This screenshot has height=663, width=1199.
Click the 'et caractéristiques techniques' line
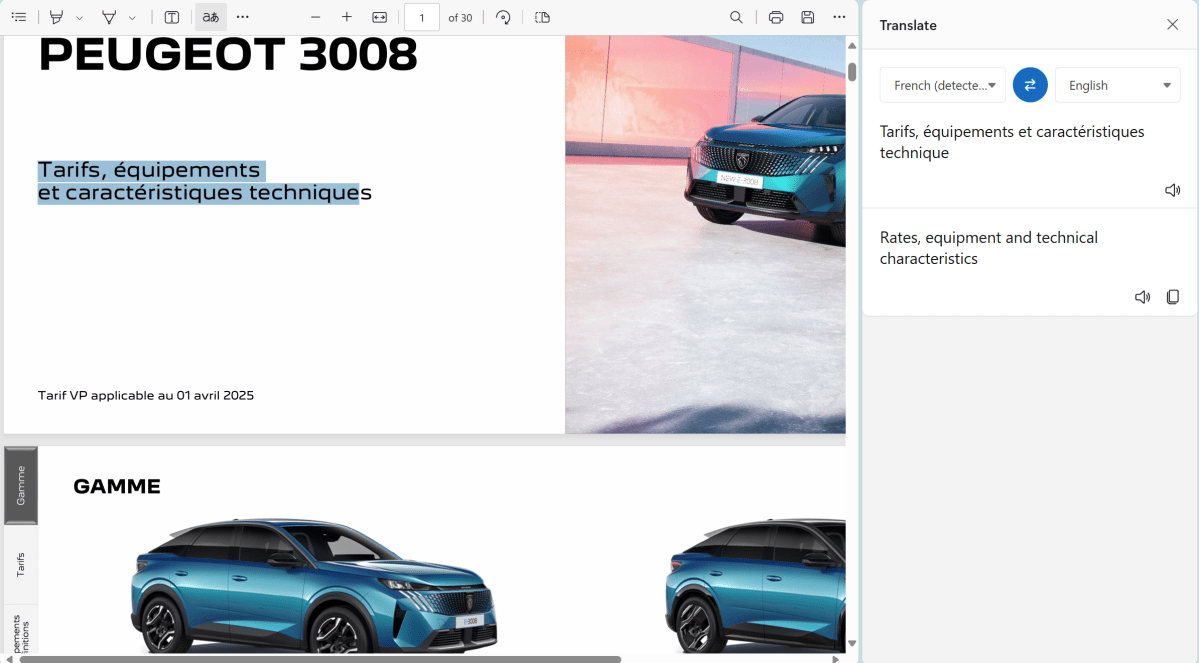pos(205,193)
